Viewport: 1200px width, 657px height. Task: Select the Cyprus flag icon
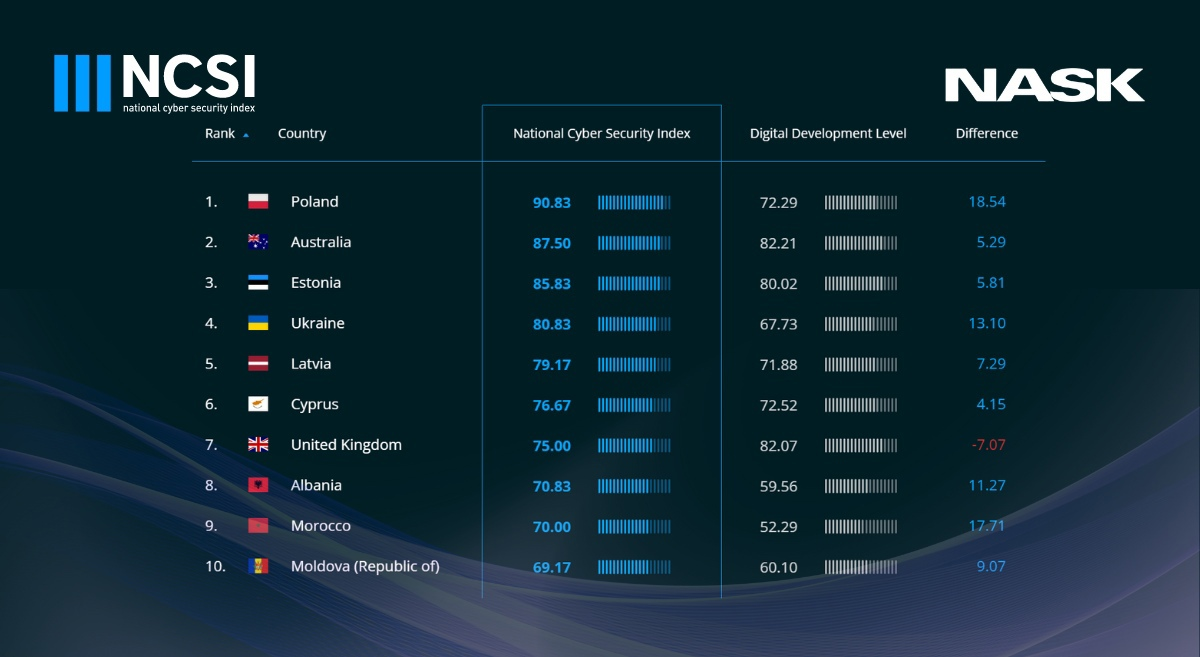[x=258, y=404]
